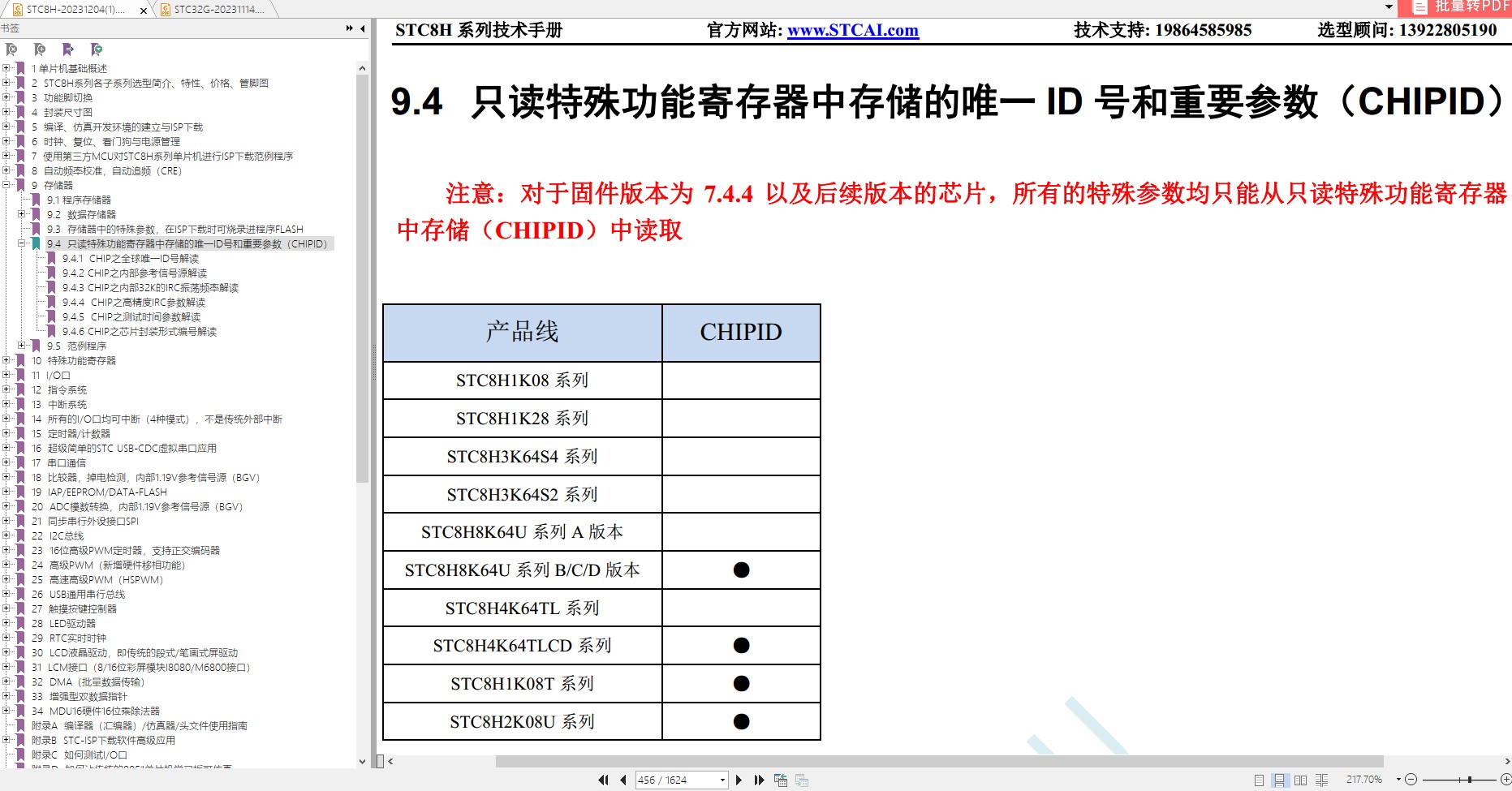
Task: Click the horizontal document scrollbar
Action: point(939,761)
